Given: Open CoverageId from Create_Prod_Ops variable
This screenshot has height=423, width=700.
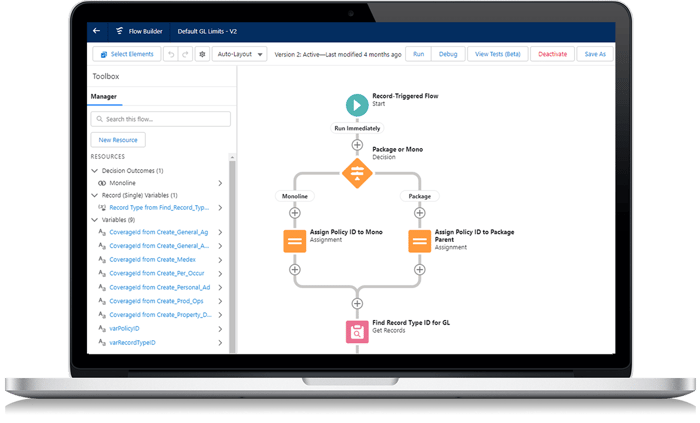Looking at the screenshot, I should 156,301.
